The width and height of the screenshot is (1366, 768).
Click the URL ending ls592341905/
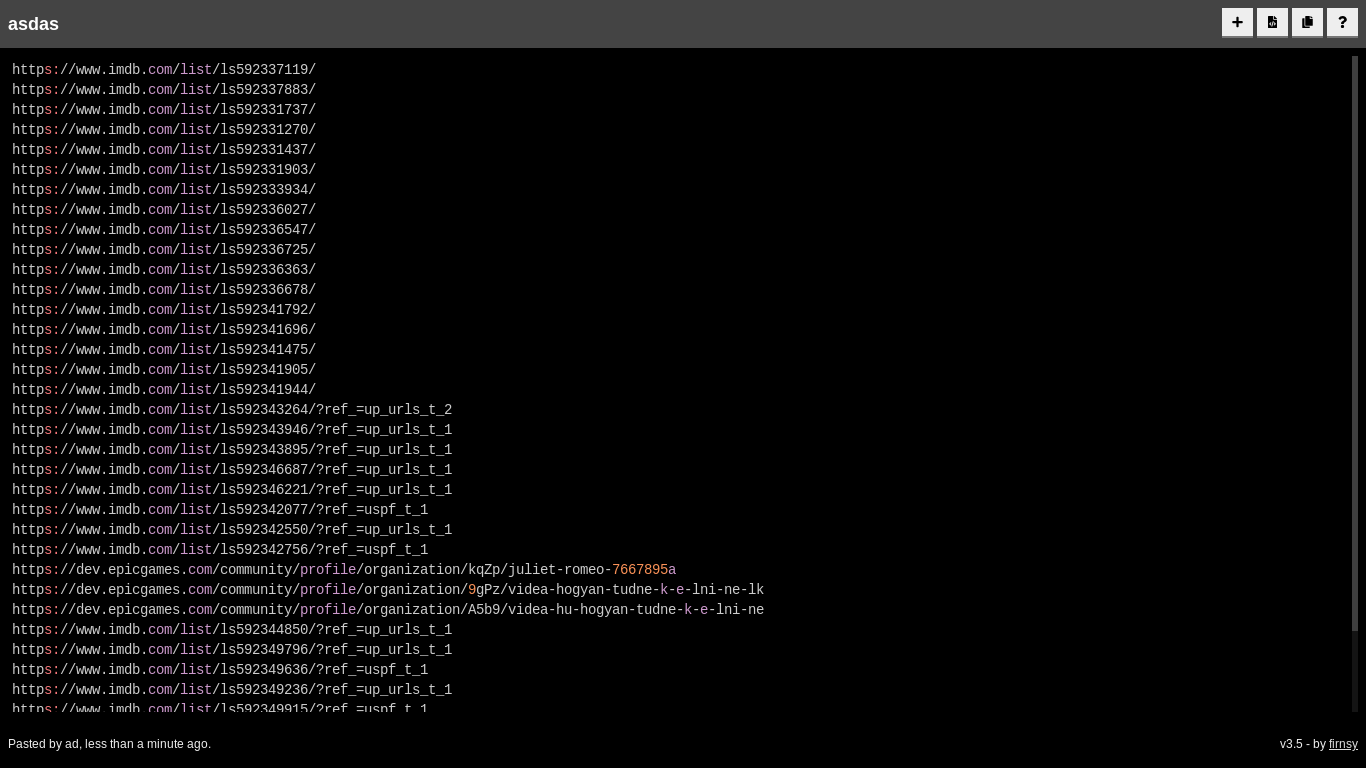(164, 370)
